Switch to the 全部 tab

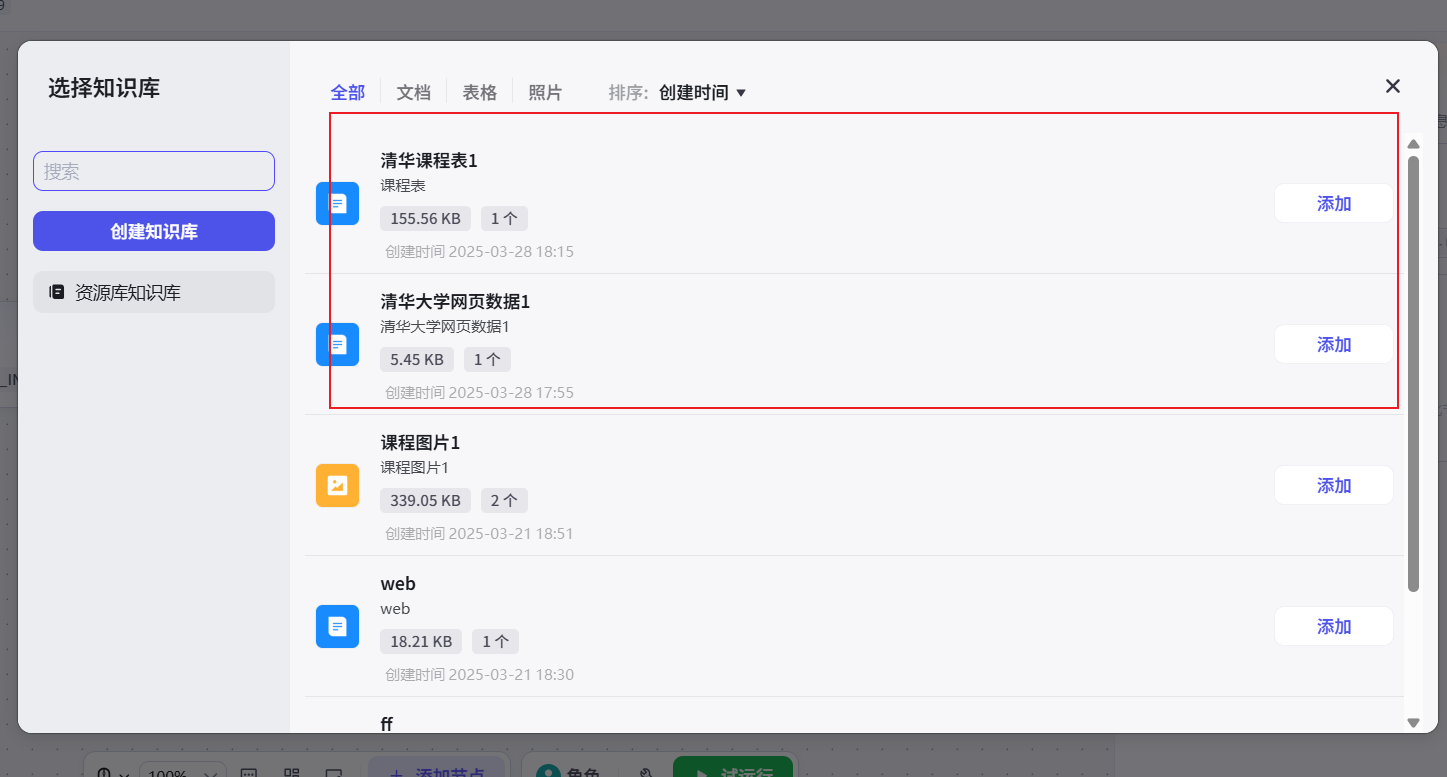(348, 92)
